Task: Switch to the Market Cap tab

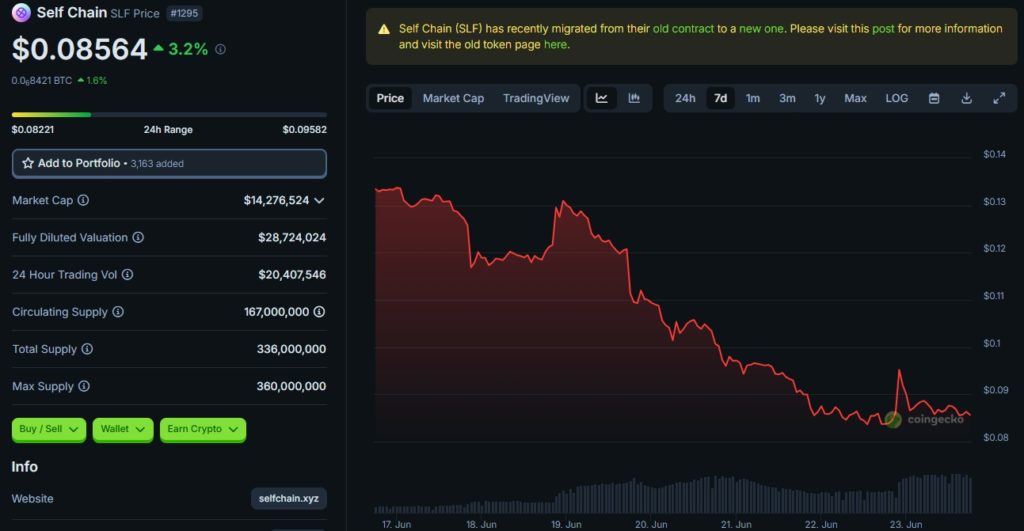Action: click(x=453, y=98)
